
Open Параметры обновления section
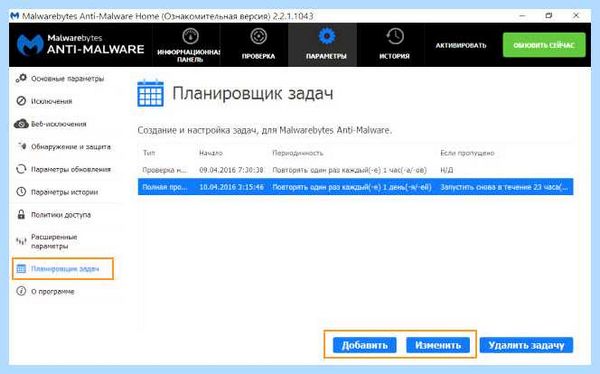click(x=71, y=169)
